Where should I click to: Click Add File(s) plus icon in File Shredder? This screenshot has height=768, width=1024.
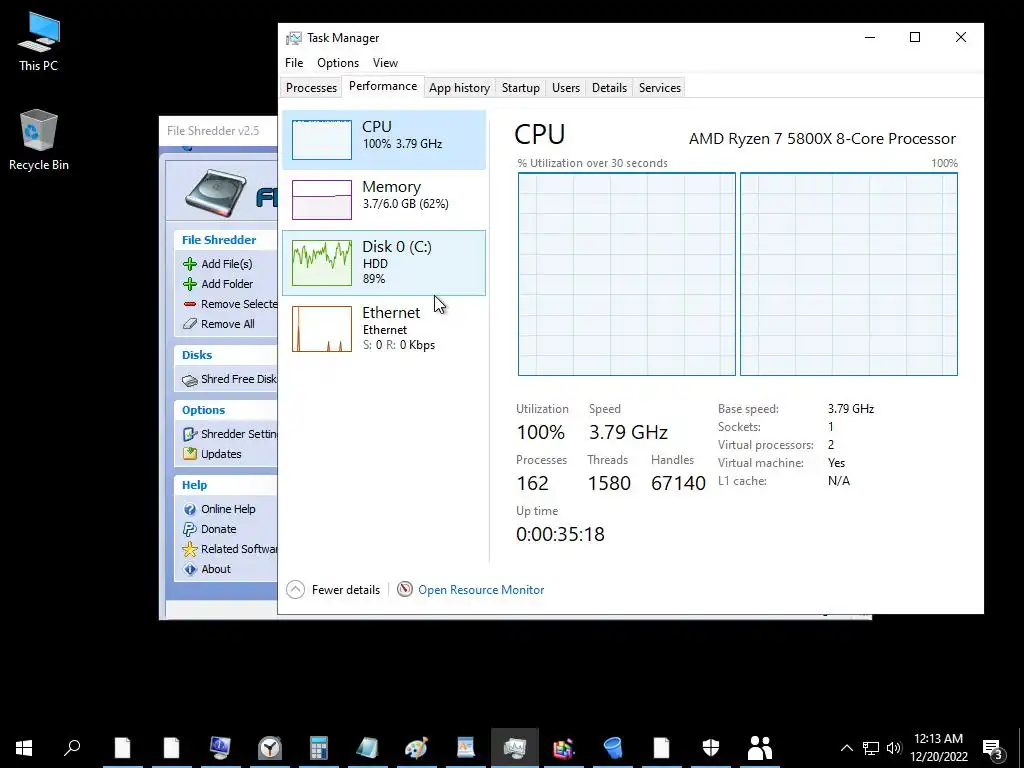coord(190,264)
